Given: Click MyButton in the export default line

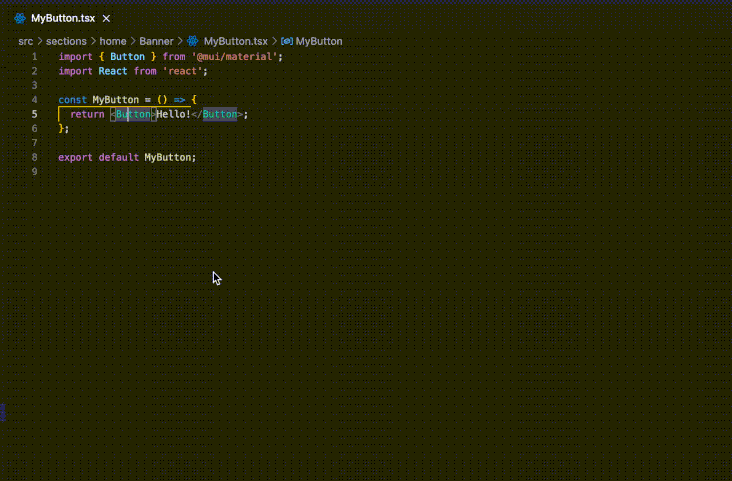Looking at the screenshot, I should 168,157.
